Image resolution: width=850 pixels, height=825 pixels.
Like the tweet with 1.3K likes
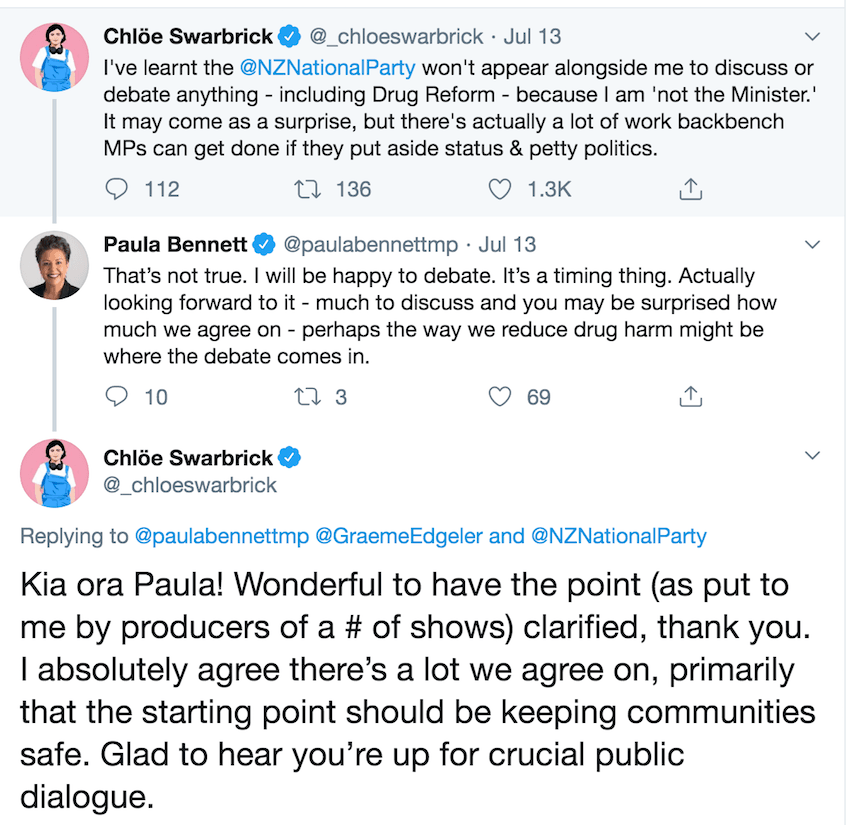(499, 188)
